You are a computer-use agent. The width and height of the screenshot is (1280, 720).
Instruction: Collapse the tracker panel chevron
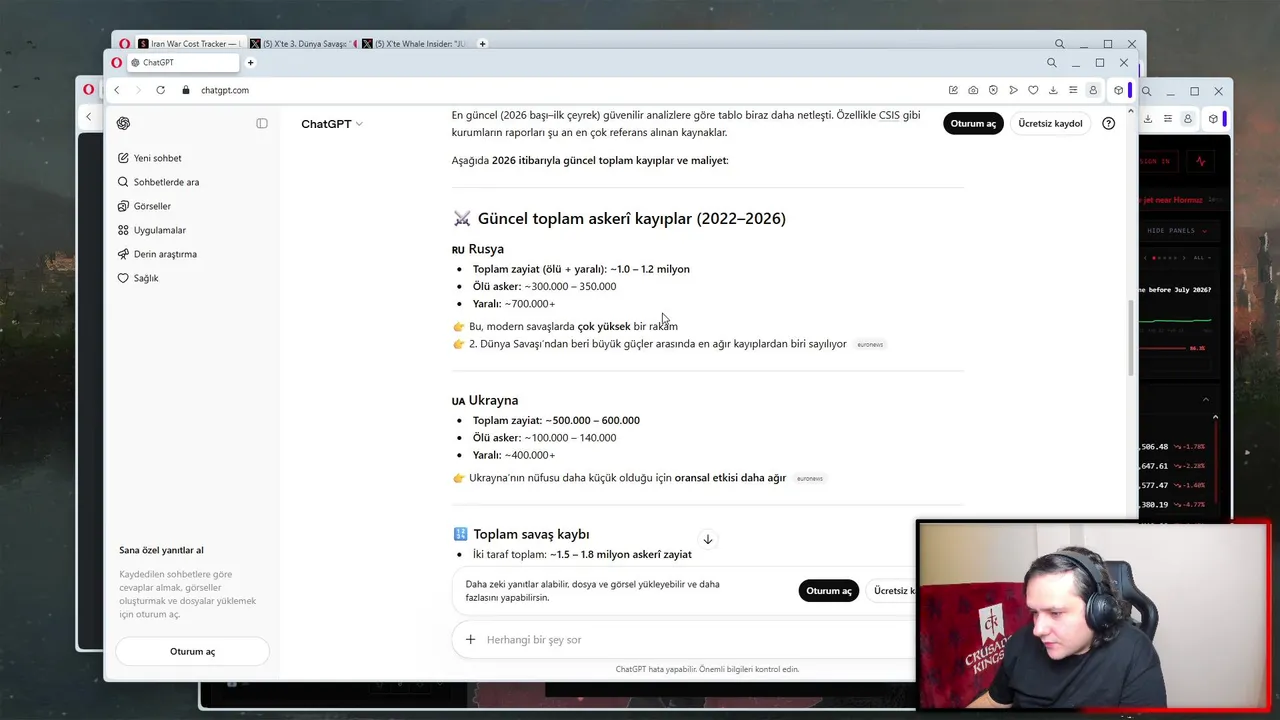tap(1204, 399)
